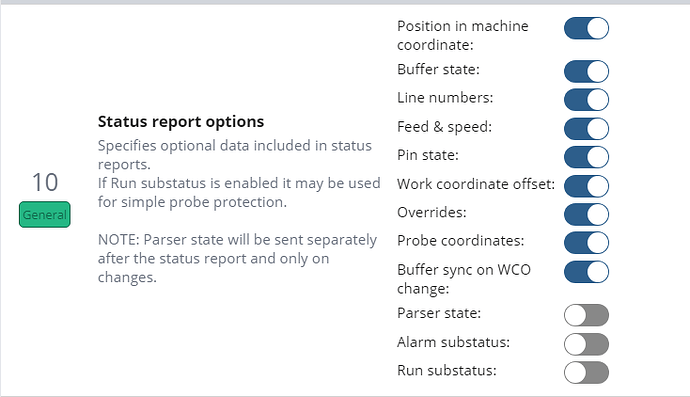Switch off the Pin state toggle
Viewport: 690px width, 397px height.
click(586, 157)
